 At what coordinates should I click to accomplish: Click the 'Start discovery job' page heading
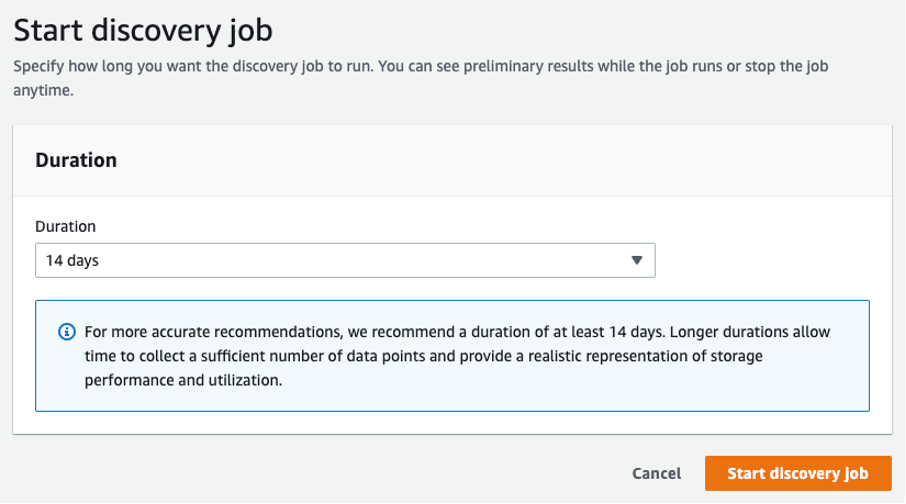coord(143,30)
